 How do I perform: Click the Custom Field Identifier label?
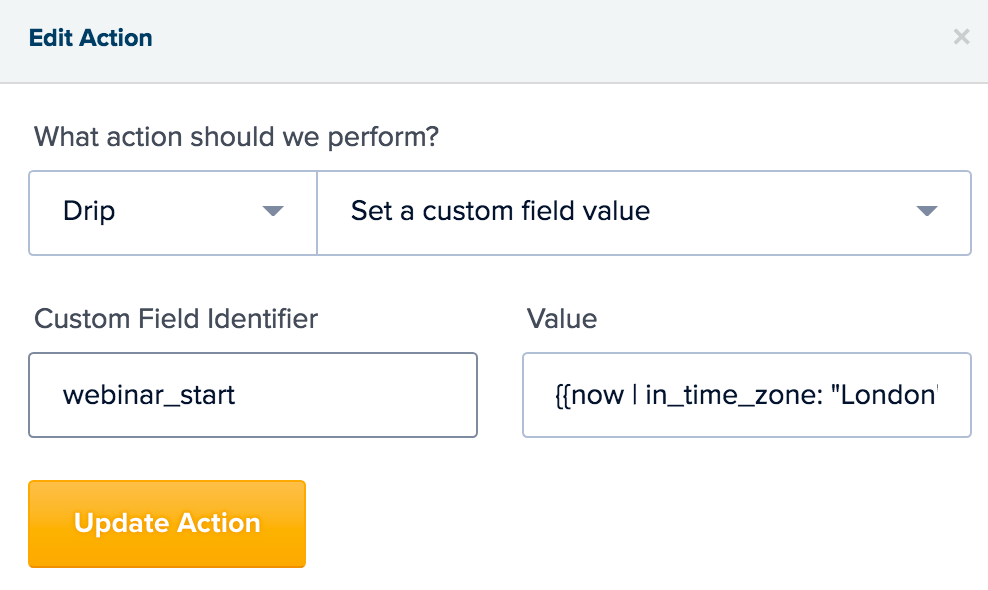(176, 318)
